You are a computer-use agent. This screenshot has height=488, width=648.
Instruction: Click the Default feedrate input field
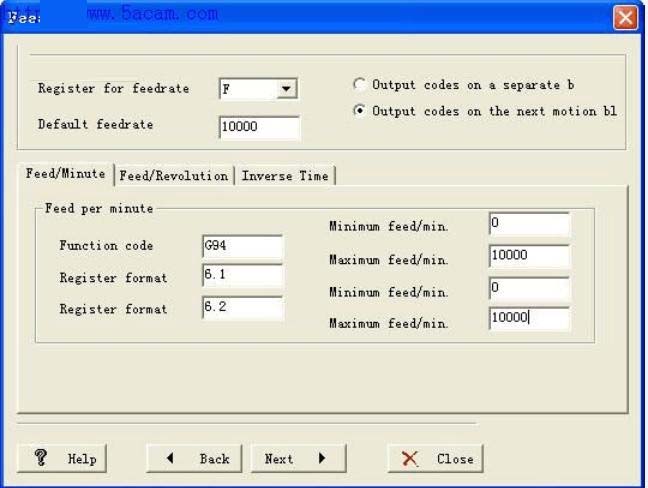click(x=259, y=126)
